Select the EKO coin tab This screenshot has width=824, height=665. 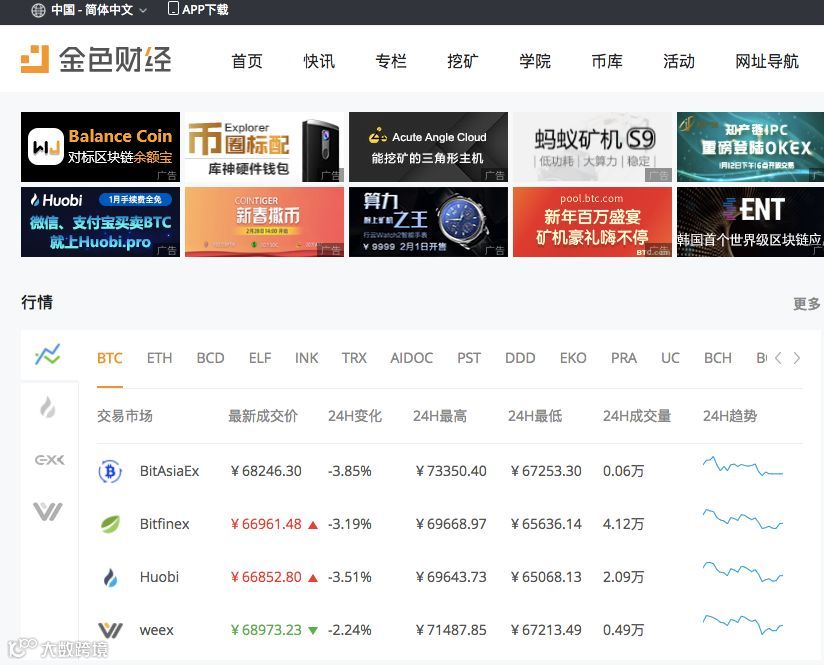point(573,359)
